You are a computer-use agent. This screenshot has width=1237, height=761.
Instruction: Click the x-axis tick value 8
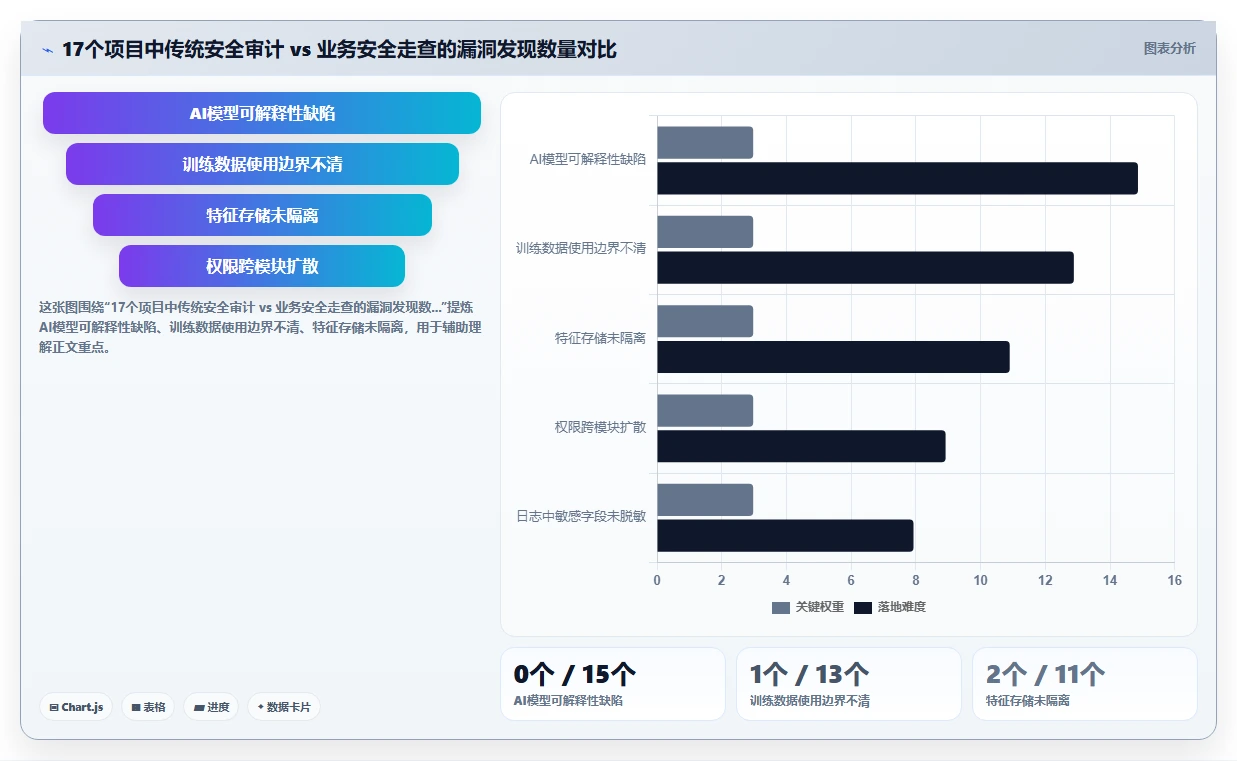[x=916, y=580]
